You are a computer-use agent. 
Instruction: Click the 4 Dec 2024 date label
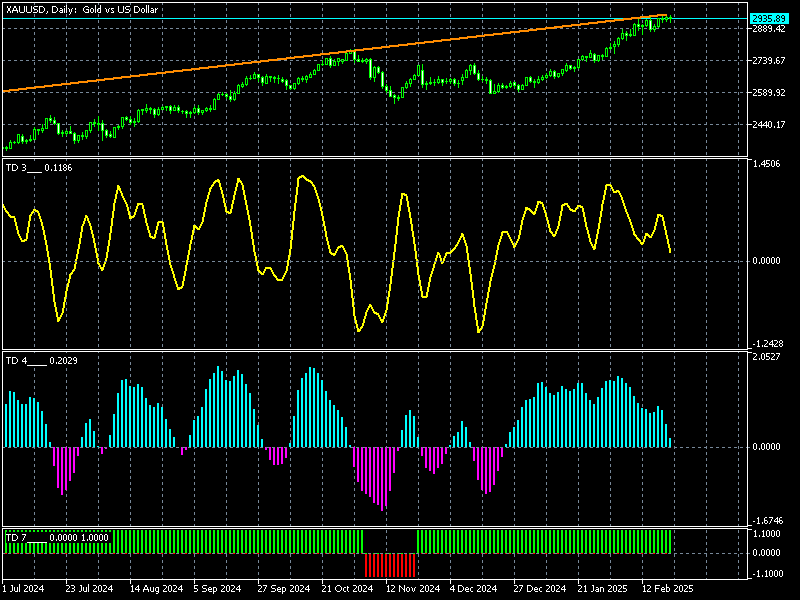[473, 589]
